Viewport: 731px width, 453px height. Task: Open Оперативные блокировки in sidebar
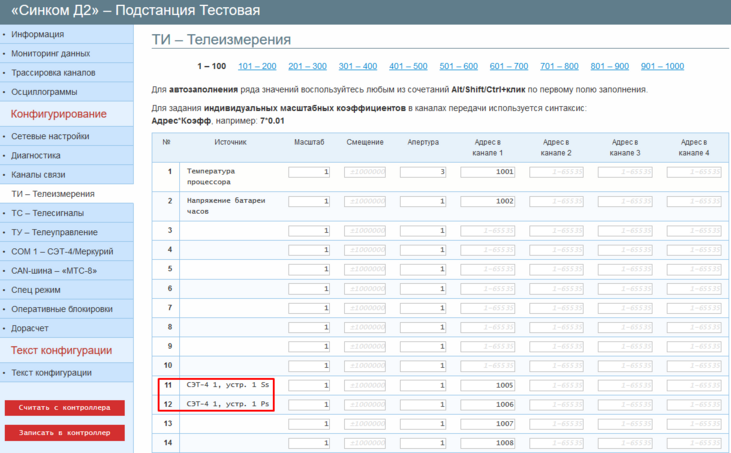tap(61, 309)
